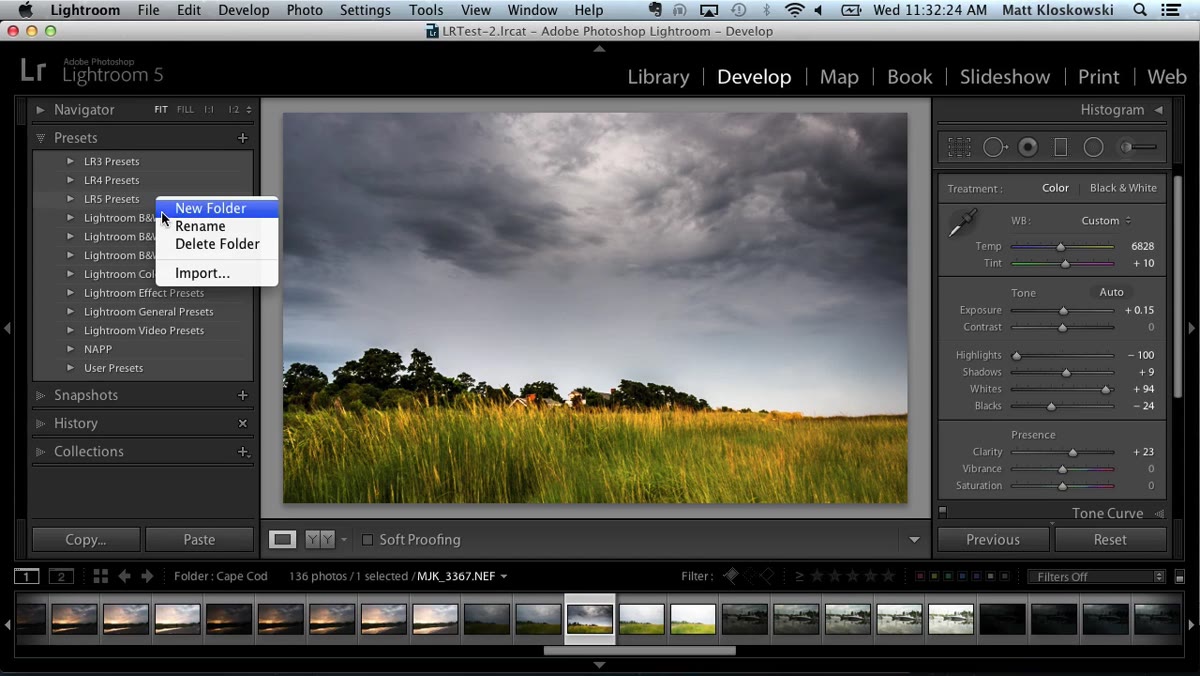Switch to the Library module

click(x=658, y=77)
